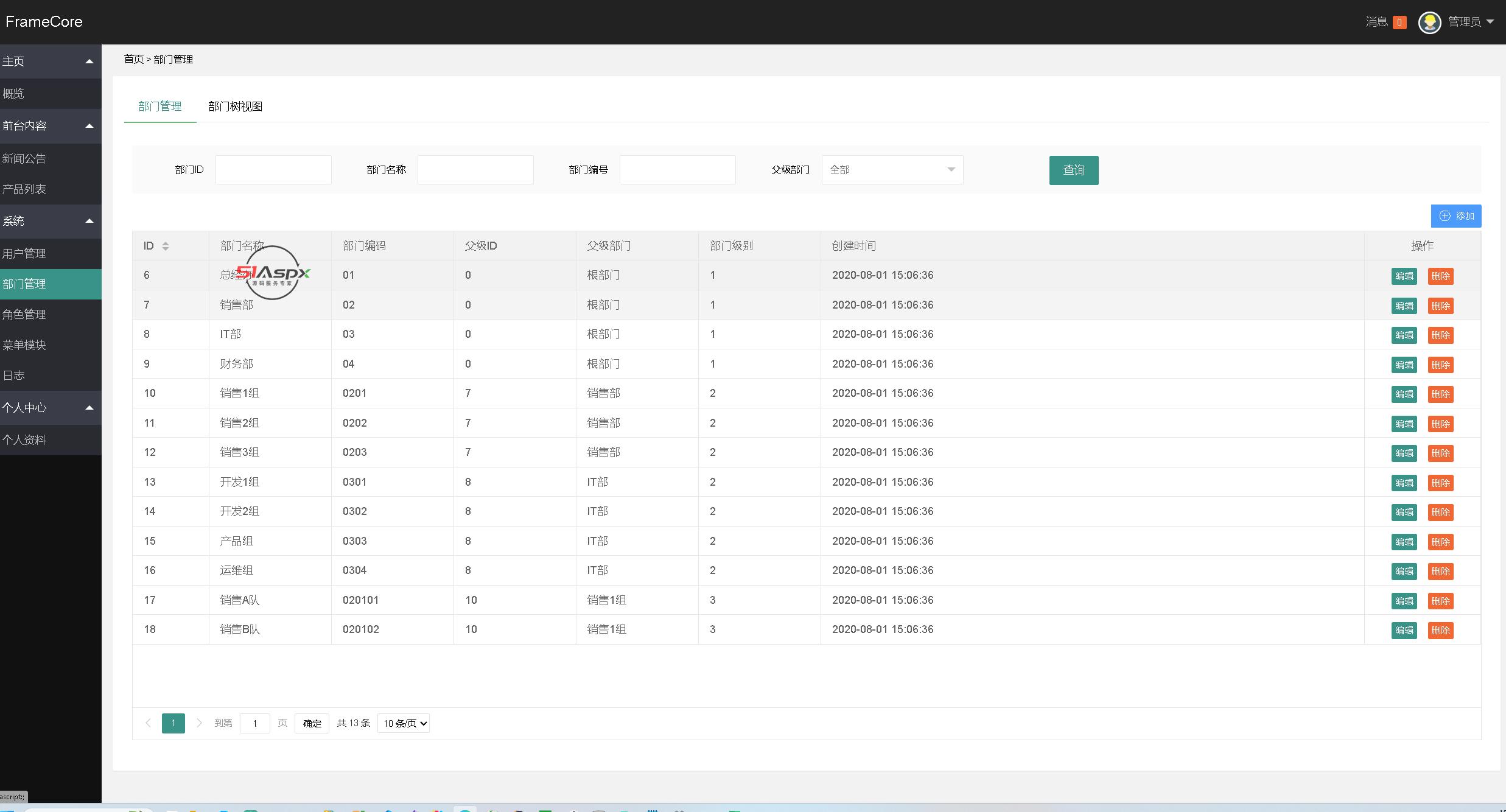Screen dimensions: 1506x812
Task: Delete the 销售B队 row
Action: pos(1441,631)
